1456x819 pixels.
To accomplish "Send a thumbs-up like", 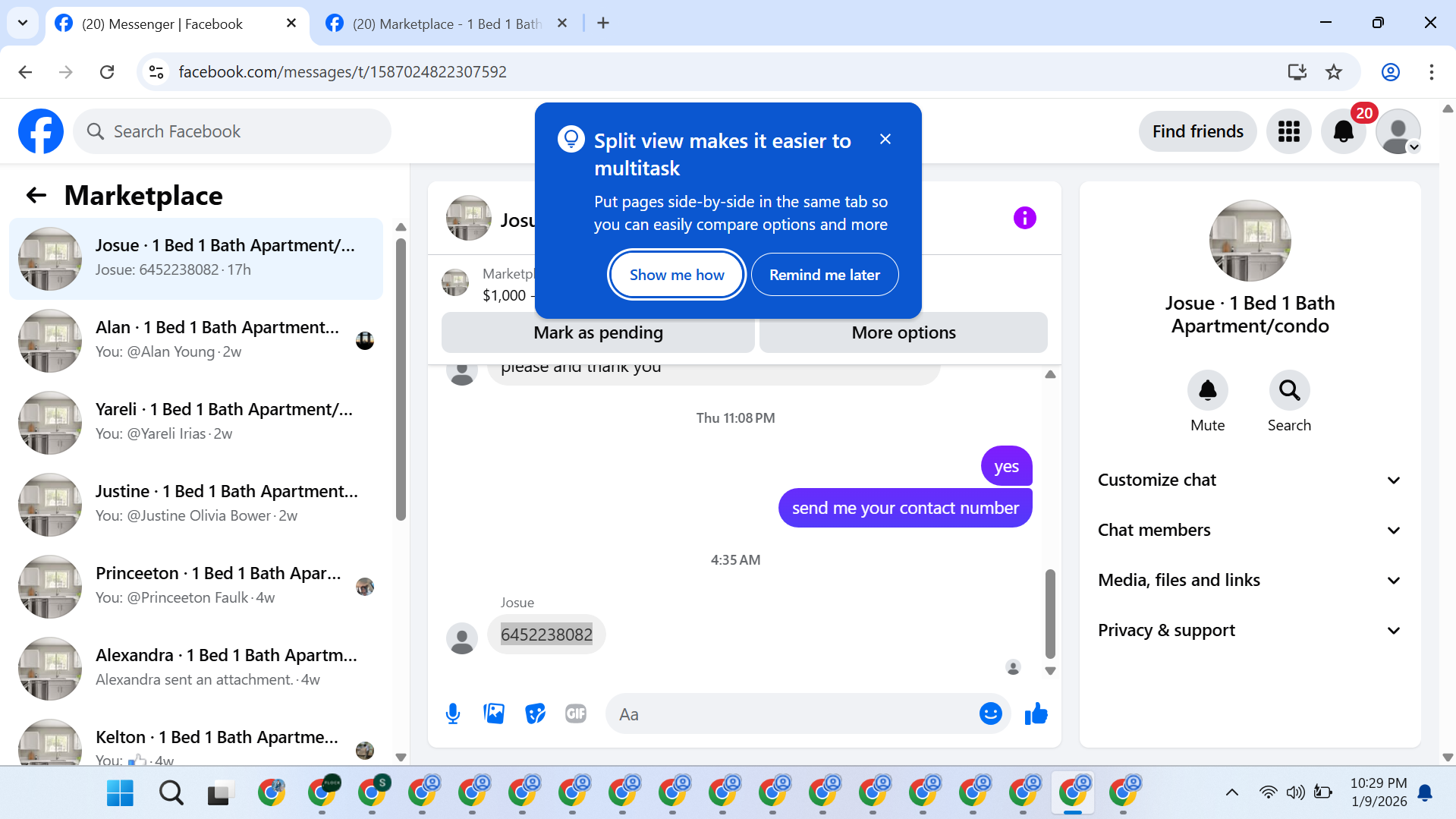I will pos(1036,713).
